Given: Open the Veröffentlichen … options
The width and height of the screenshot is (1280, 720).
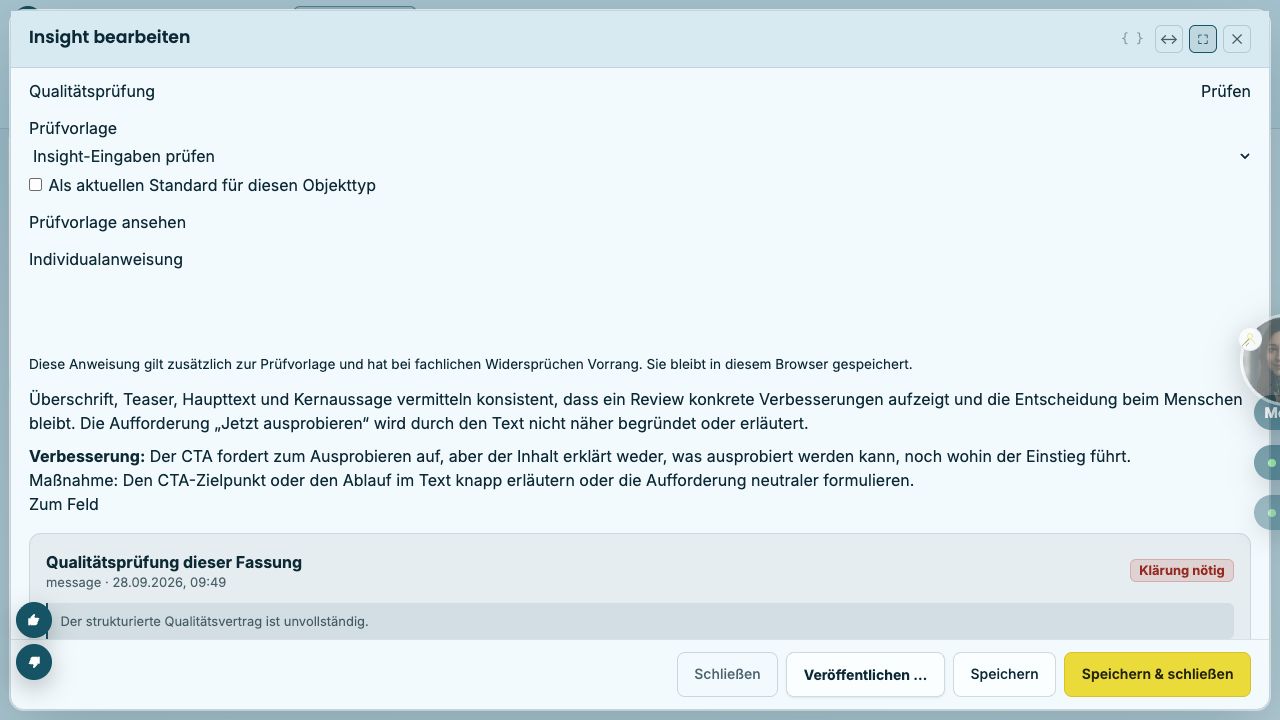Looking at the screenshot, I should (865, 674).
